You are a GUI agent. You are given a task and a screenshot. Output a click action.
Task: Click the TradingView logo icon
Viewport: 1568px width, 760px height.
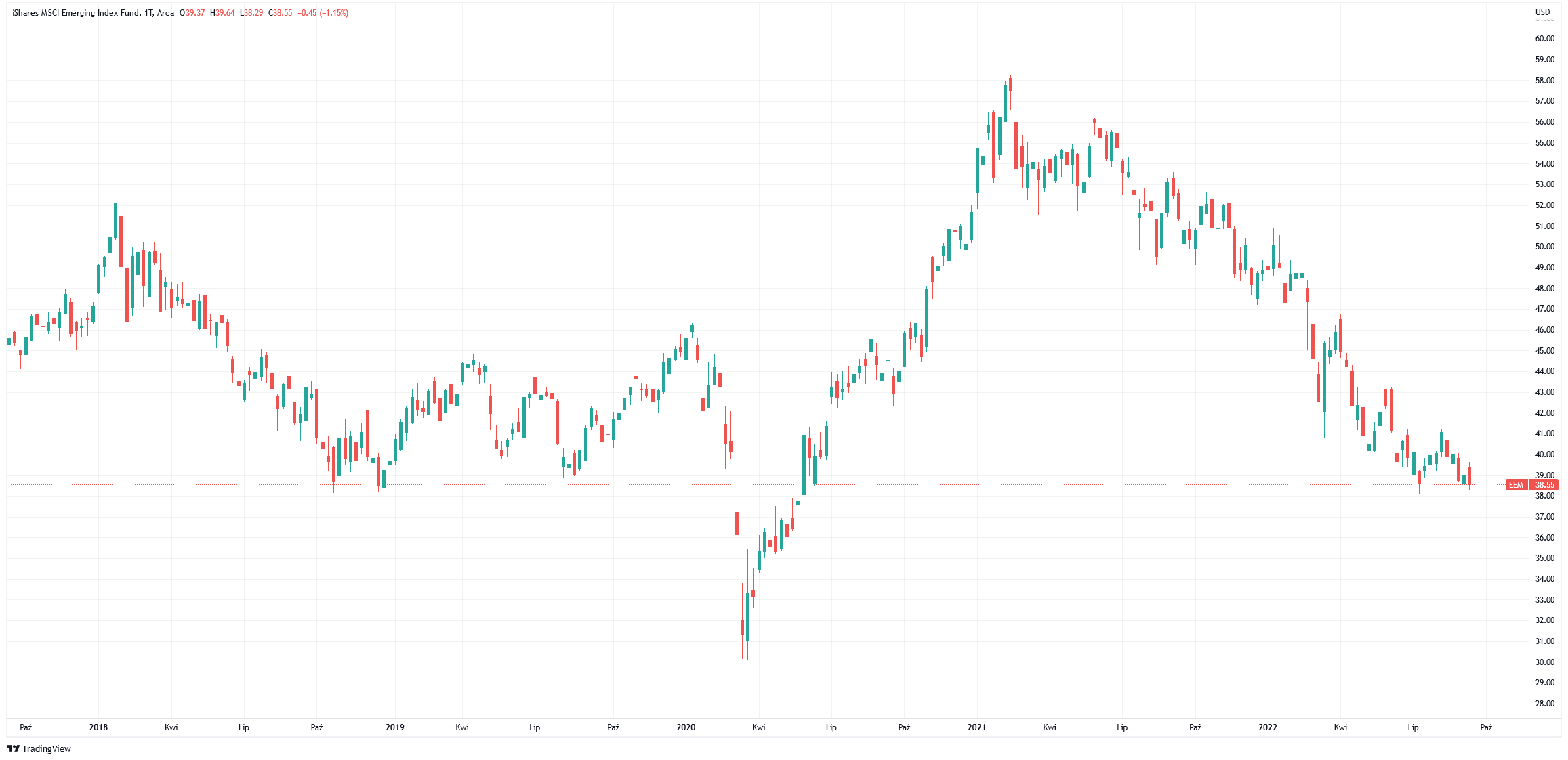point(13,748)
